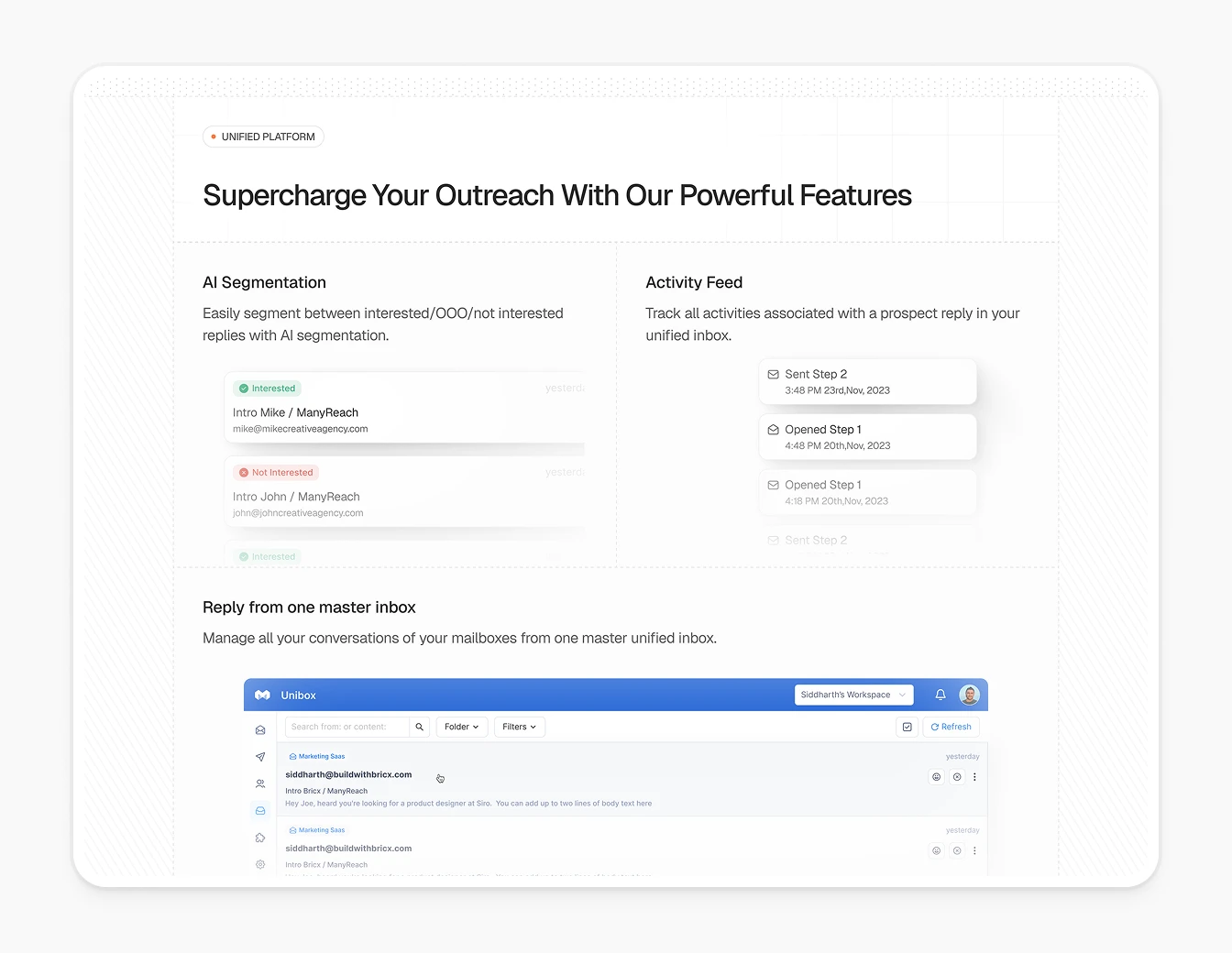
Task: Open the settings gear icon in sidebar
Action: coord(260,864)
